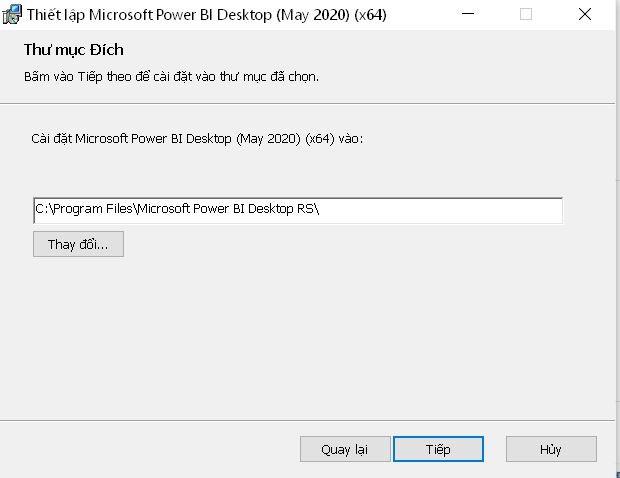The height and width of the screenshot is (478, 620).
Task: Click the window title Thiết lập Microsoft Power BI
Action: coord(206,15)
